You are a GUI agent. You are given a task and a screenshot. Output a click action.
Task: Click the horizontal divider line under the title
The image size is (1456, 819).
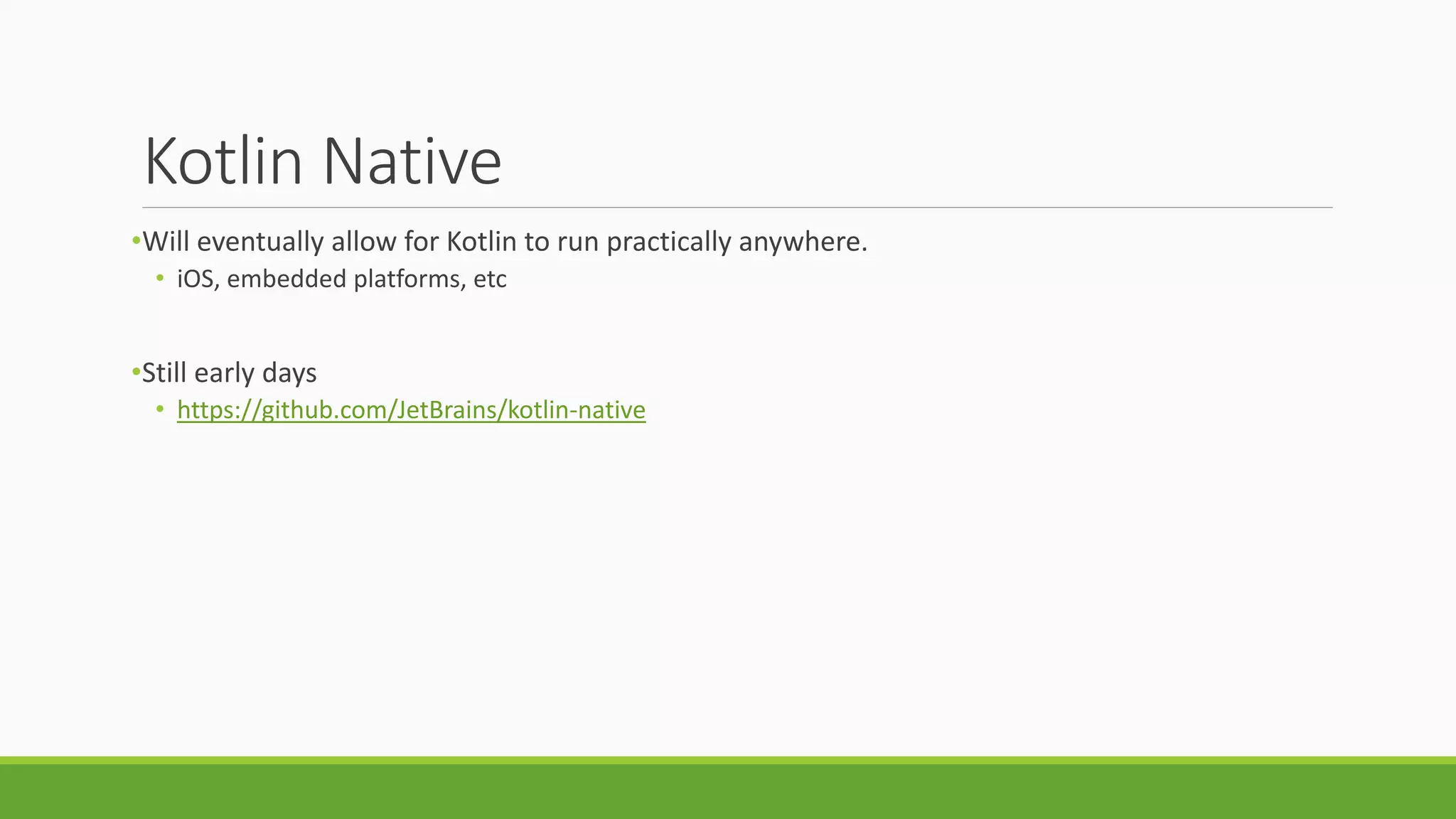click(737, 208)
